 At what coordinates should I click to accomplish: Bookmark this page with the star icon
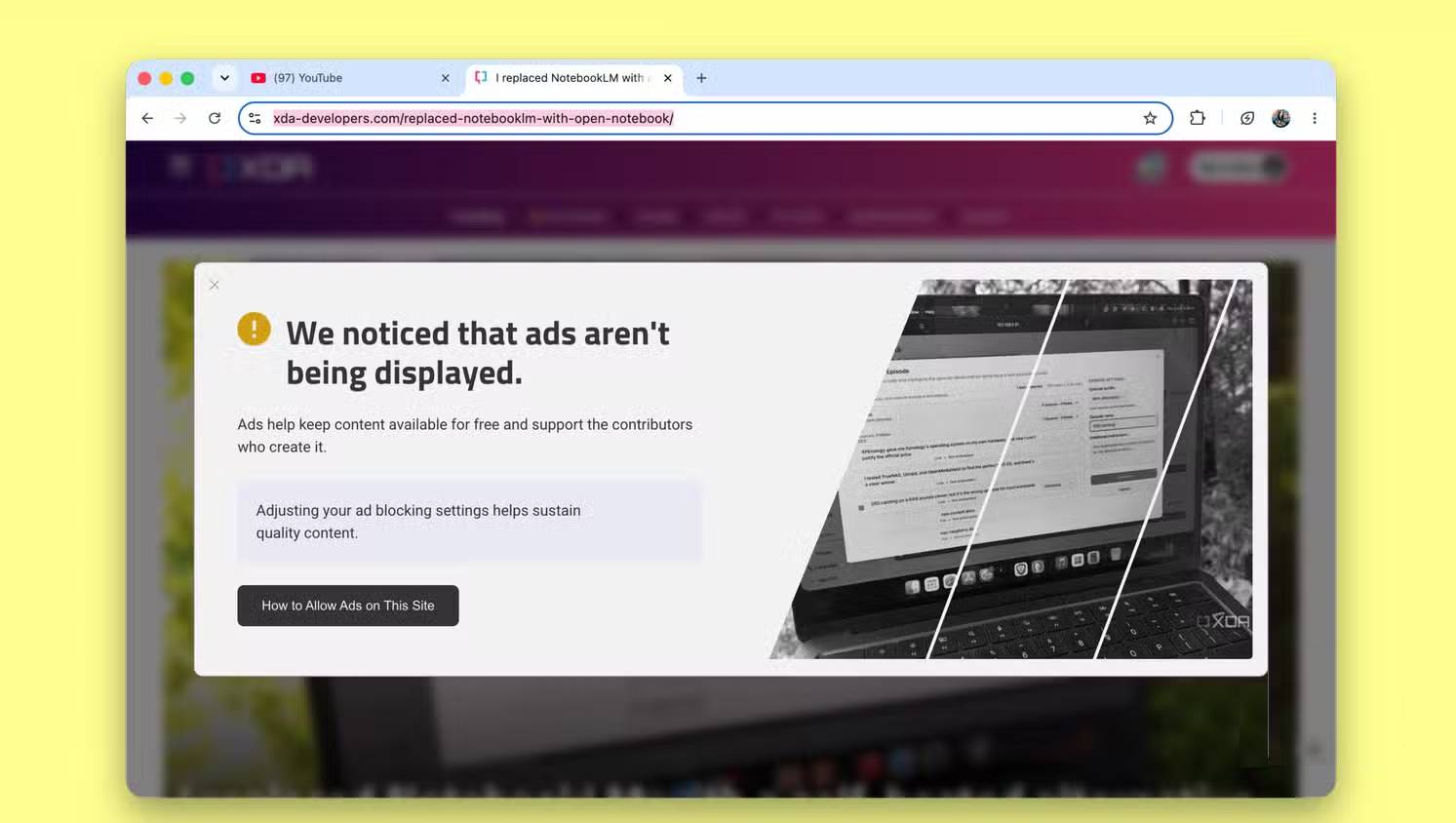click(1150, 118)
